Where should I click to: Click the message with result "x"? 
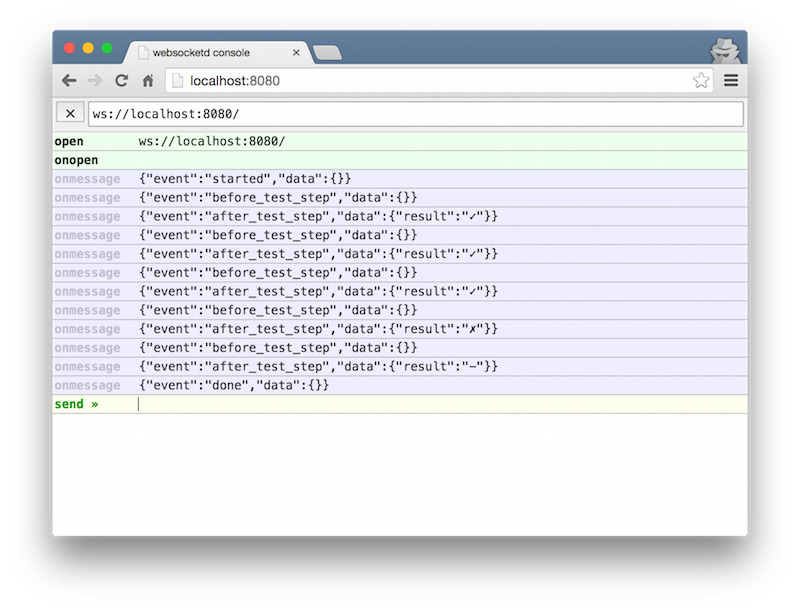pyautogui.click(x=318, y=329)
